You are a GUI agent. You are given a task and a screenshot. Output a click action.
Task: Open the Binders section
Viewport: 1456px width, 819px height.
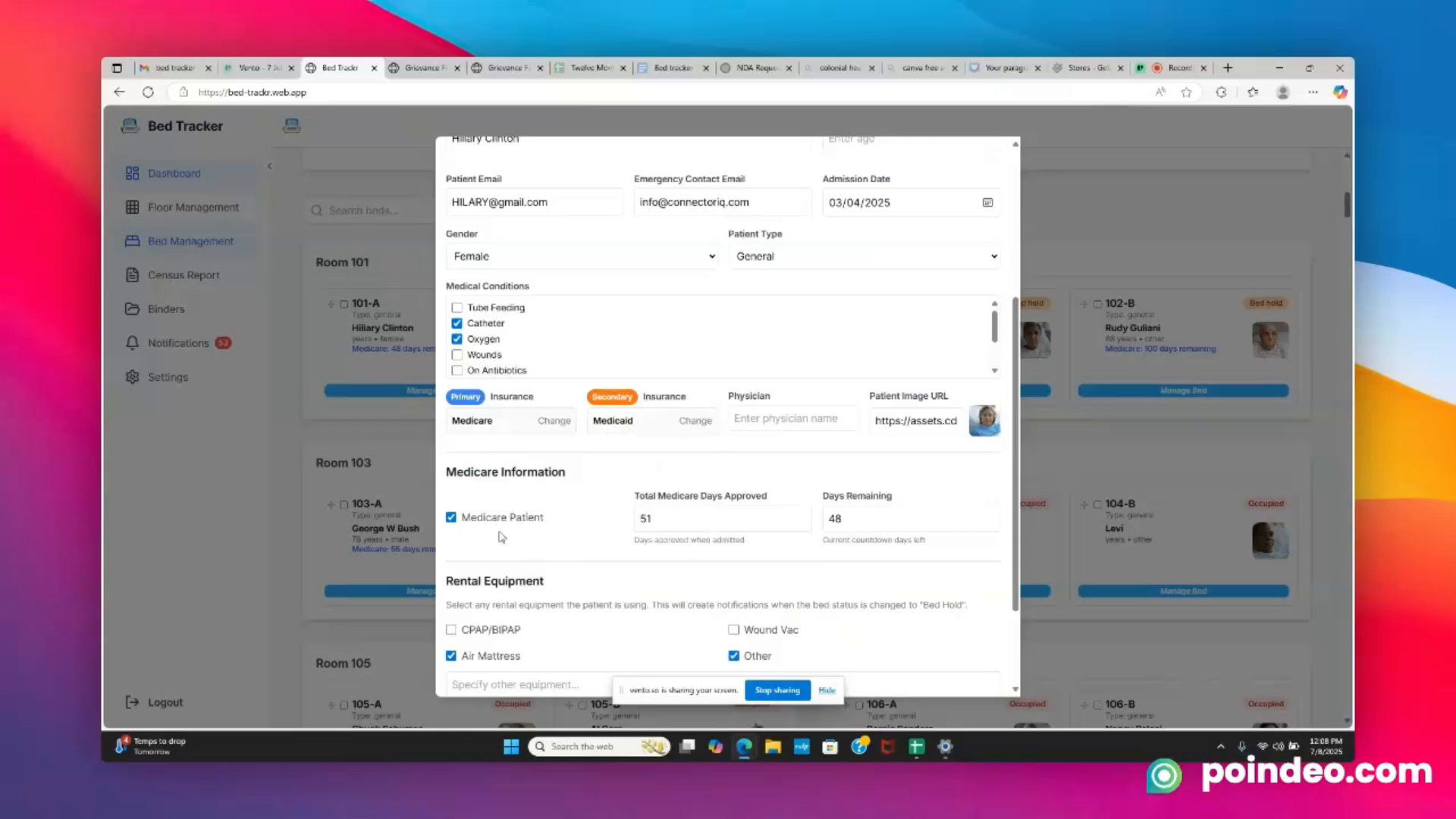165,309
